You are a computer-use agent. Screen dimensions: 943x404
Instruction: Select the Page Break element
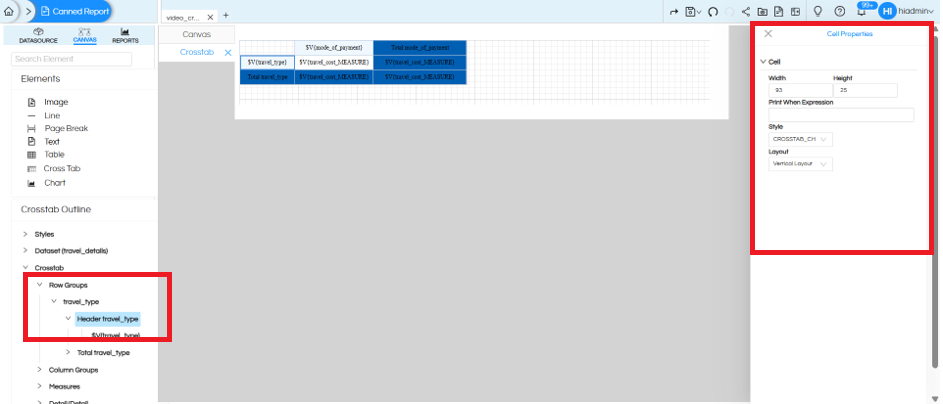[x=58, y=129]
